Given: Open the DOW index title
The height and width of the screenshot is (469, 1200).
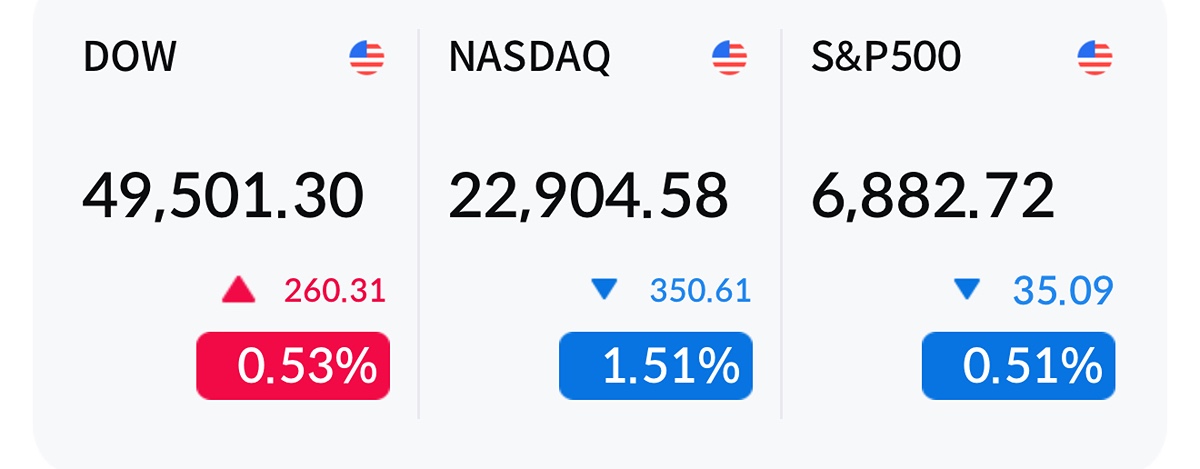Looking at the screenshot, I should [x=129, y=58].
